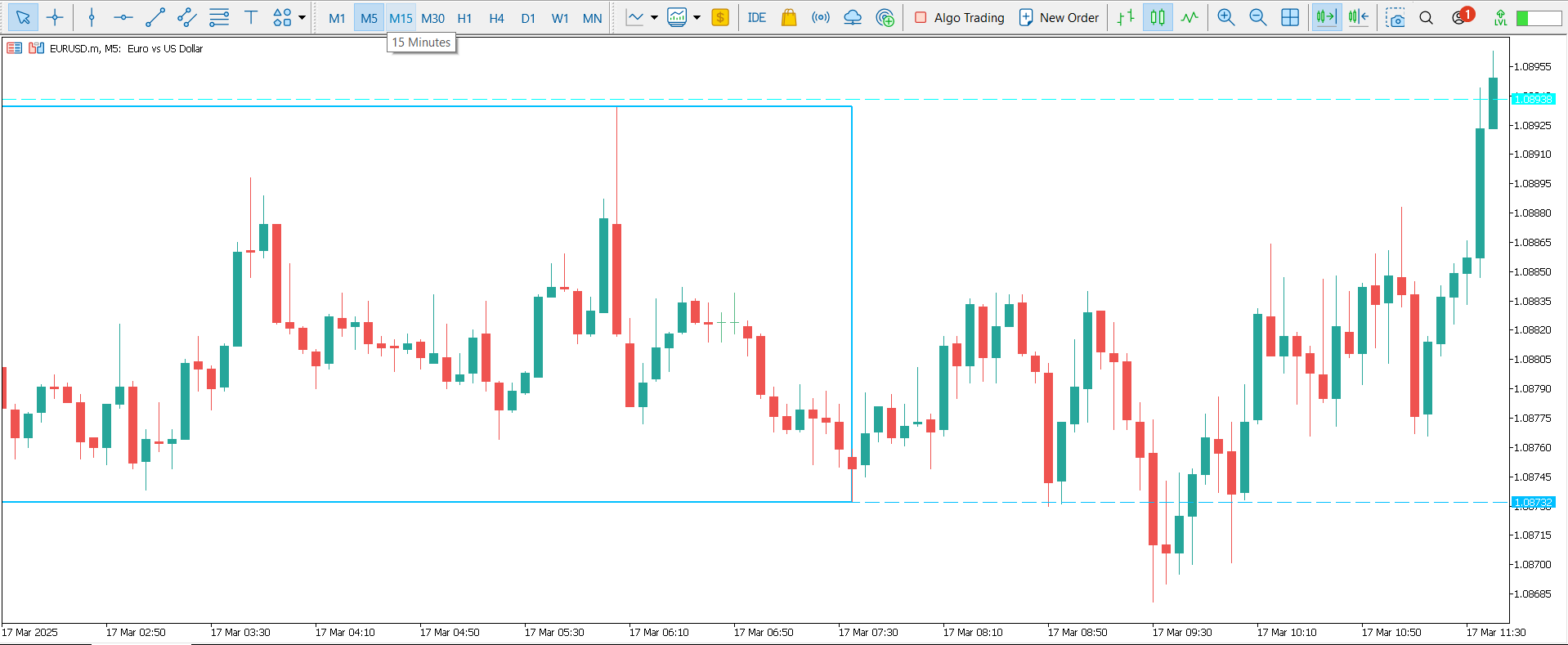Open the IDE editor button

[x=756, y=17]
